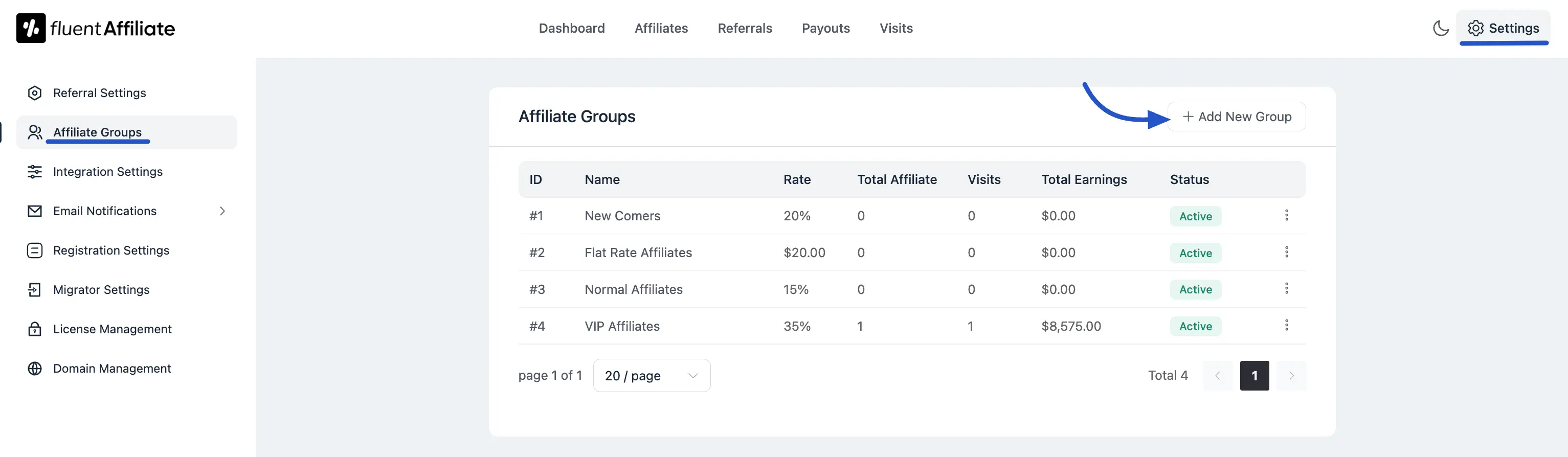This screenshot has height=457, width=1568.
Task: Open actions menu for VIP Affiliates row
Action: tap(1286, 326)
